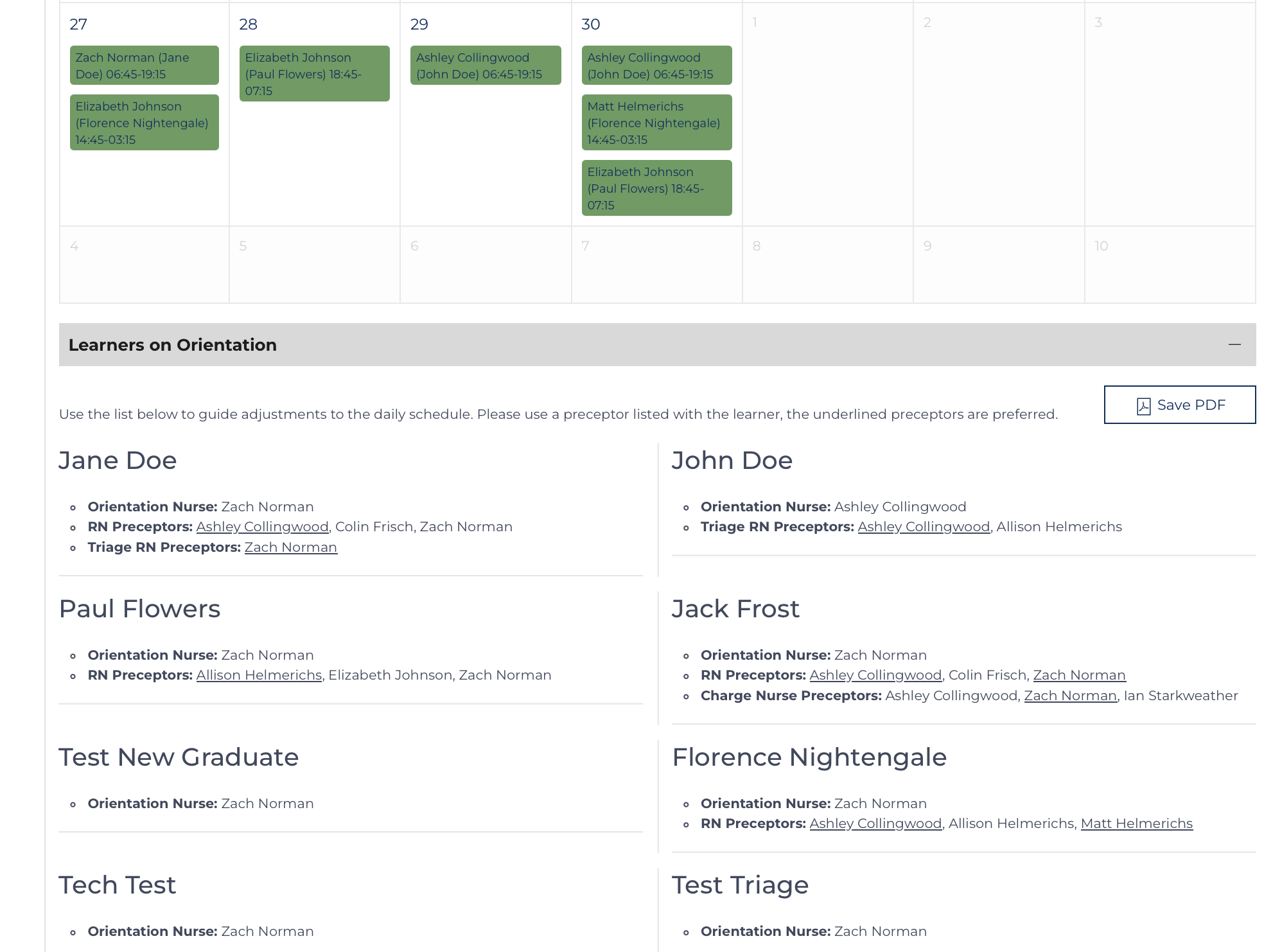Click Zach Norman under Jane Doe Triage Preceptors
The width and height of the screenshot is (1264, 952).
pyautogui.click(x=291, y=547)
